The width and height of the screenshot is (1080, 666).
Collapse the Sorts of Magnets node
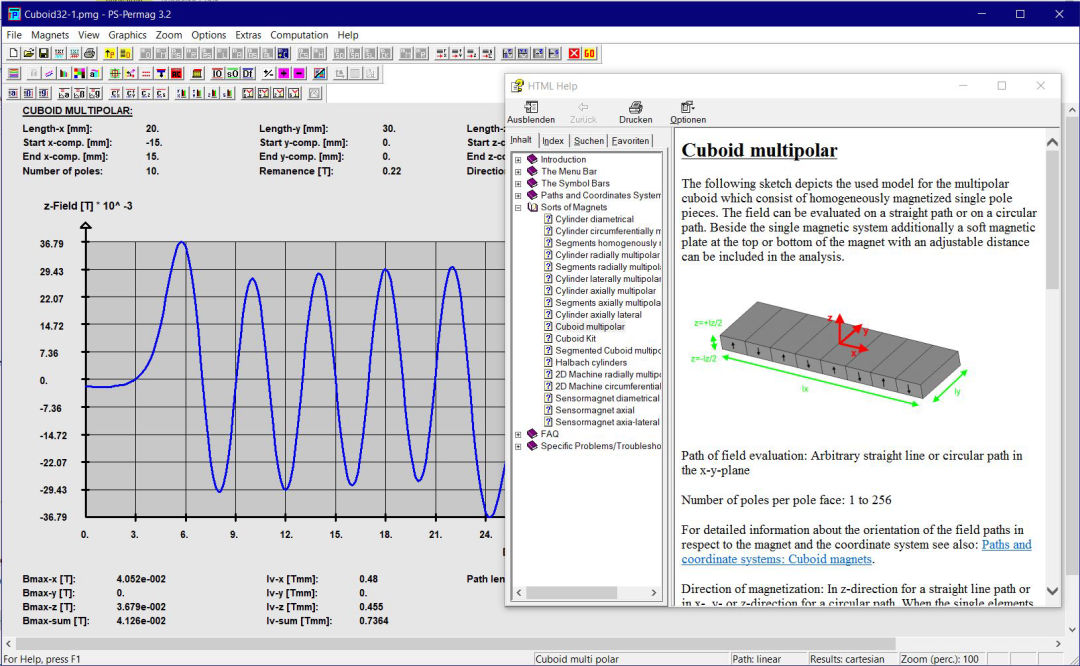click(x=518, y=207)
